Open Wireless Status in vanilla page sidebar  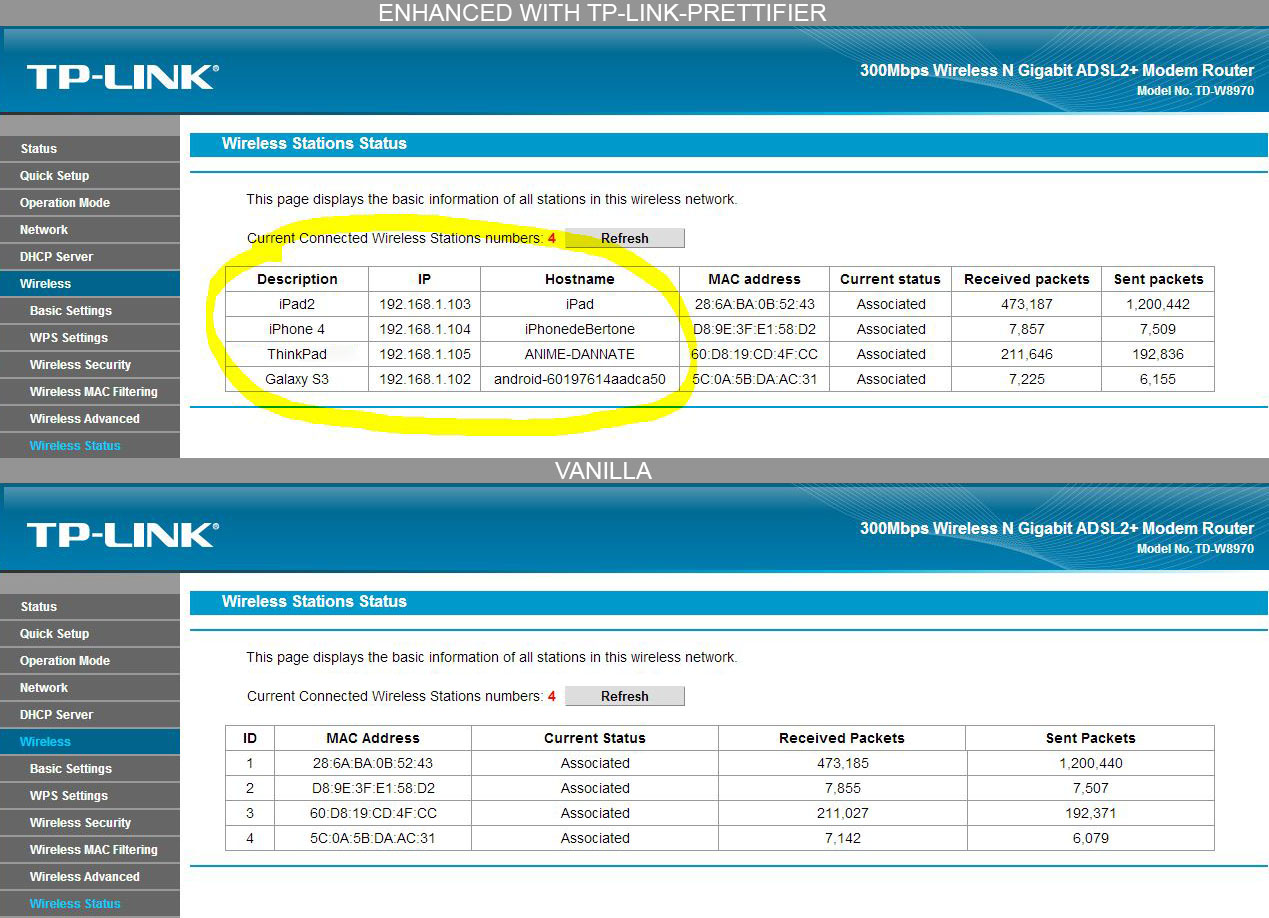(90, 904)
